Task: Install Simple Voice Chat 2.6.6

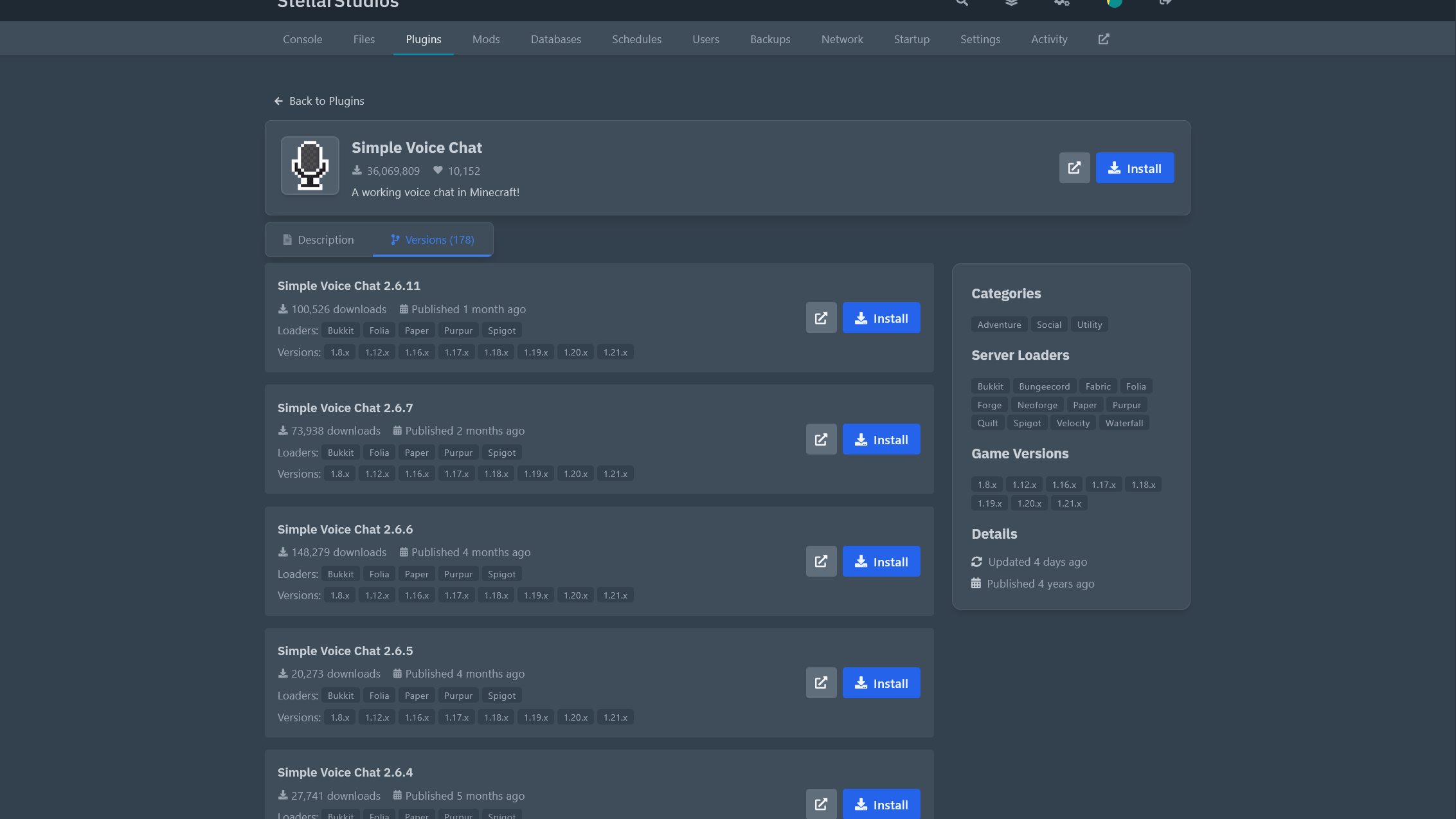Action: tap(881, 562)
